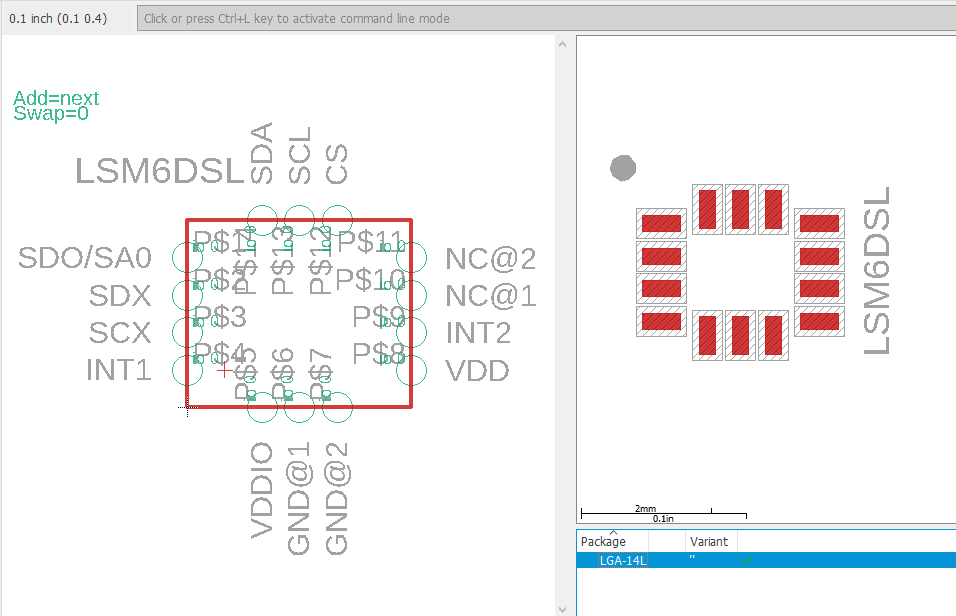This screenshot has height=616, width=956.
Task: Click the scroll up arrow of the symbol view
Action: tap(562, 44)
